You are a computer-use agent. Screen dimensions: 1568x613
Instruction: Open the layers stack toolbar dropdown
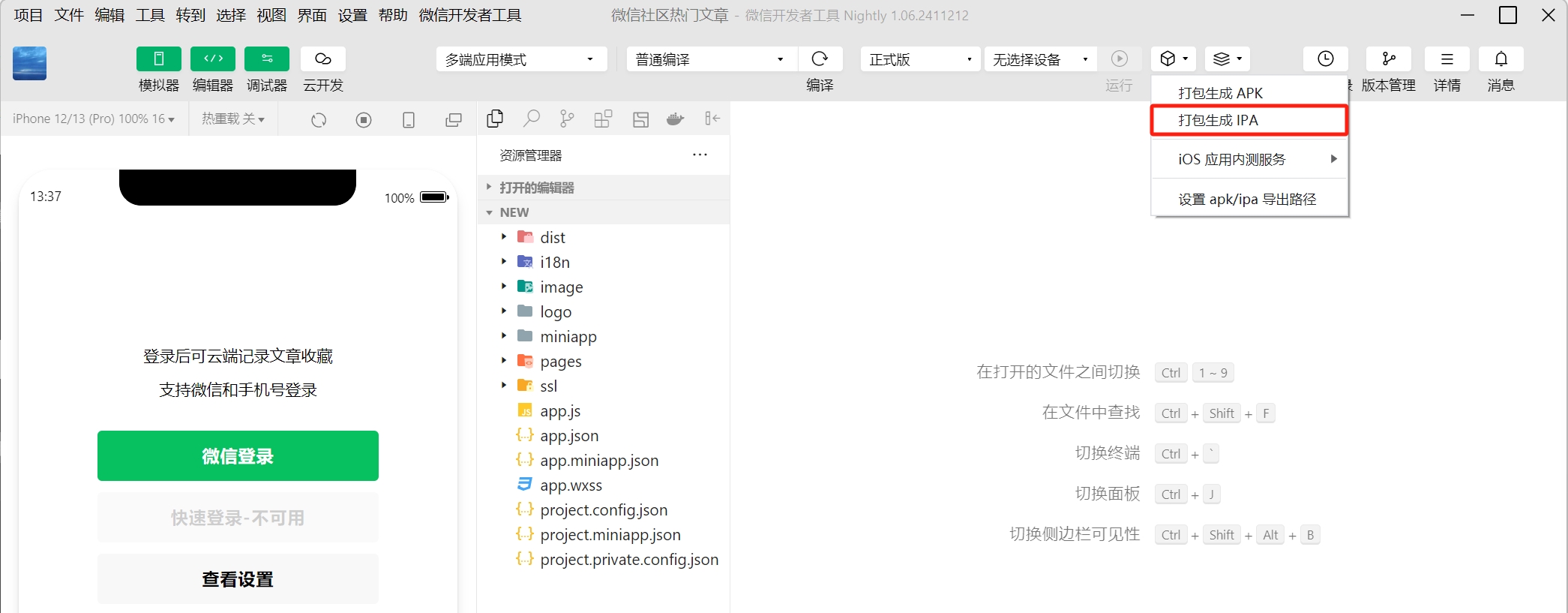tap(1228, 59)
